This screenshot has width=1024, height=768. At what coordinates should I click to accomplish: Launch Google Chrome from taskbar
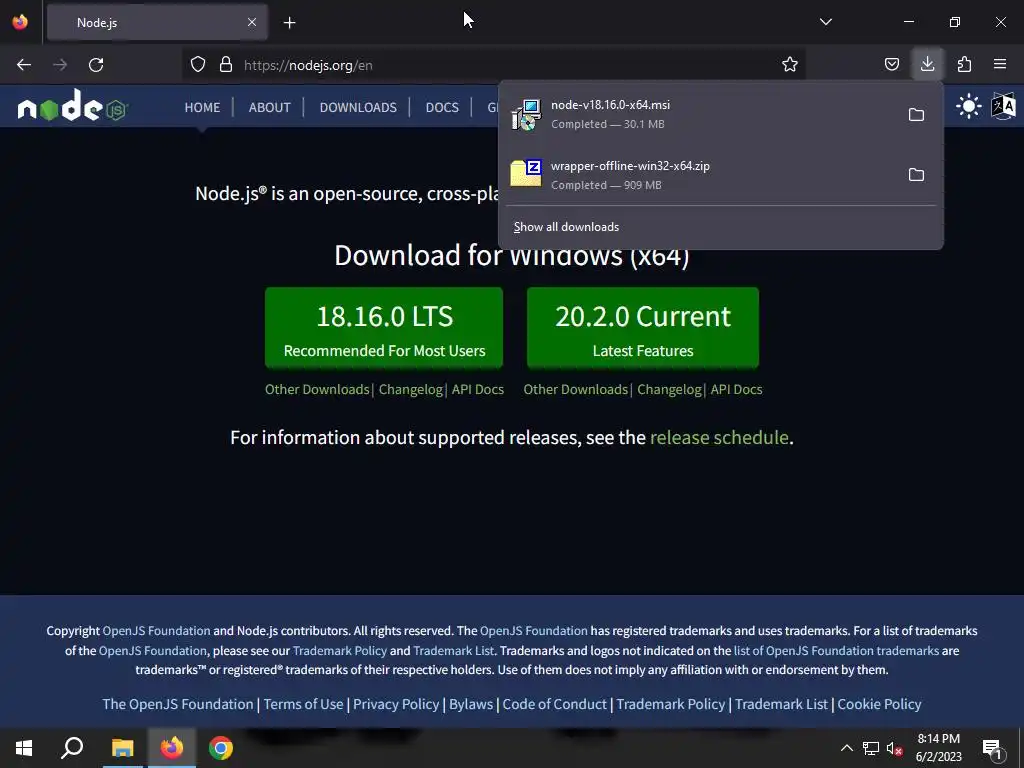[221, 748]
